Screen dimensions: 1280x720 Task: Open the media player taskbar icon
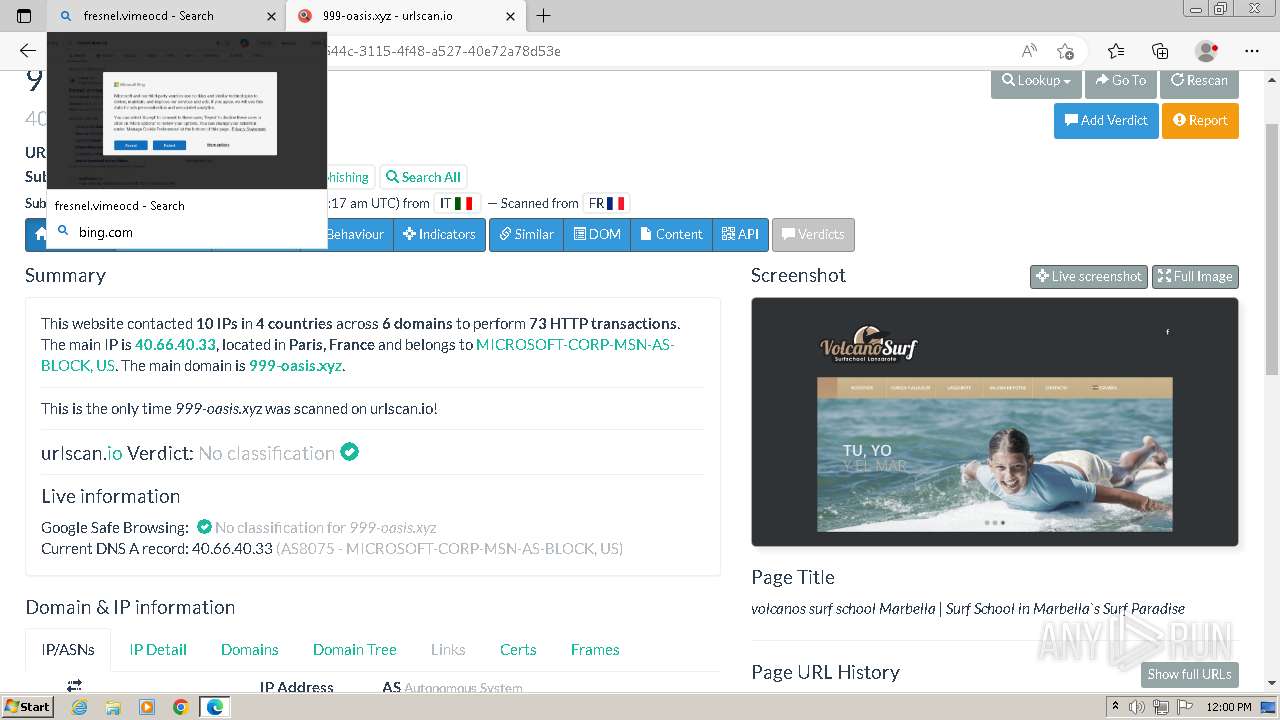click(x=147, y=707)
